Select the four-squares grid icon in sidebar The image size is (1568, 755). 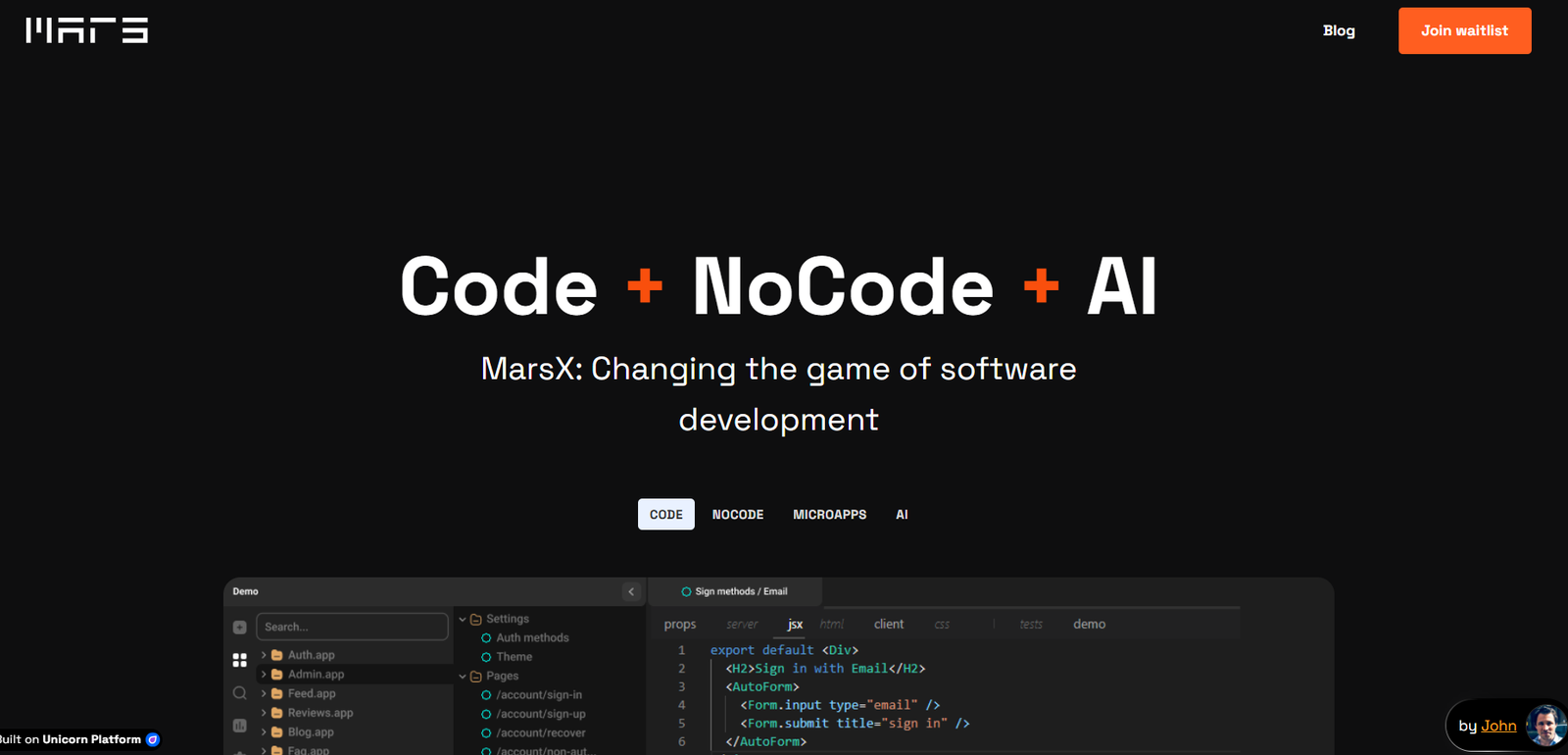[240, 661]
